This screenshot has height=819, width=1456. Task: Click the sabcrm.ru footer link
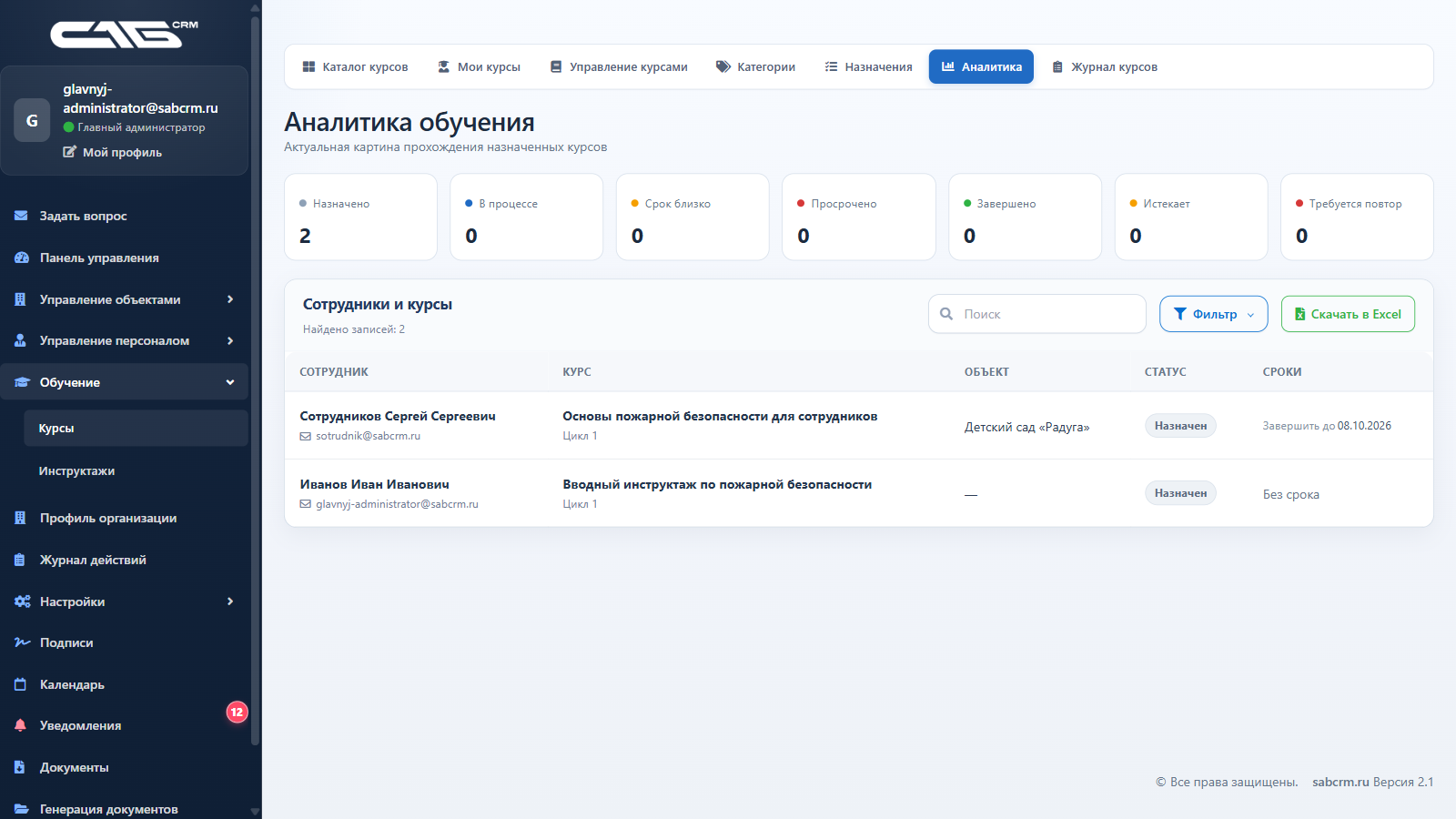1340,782
